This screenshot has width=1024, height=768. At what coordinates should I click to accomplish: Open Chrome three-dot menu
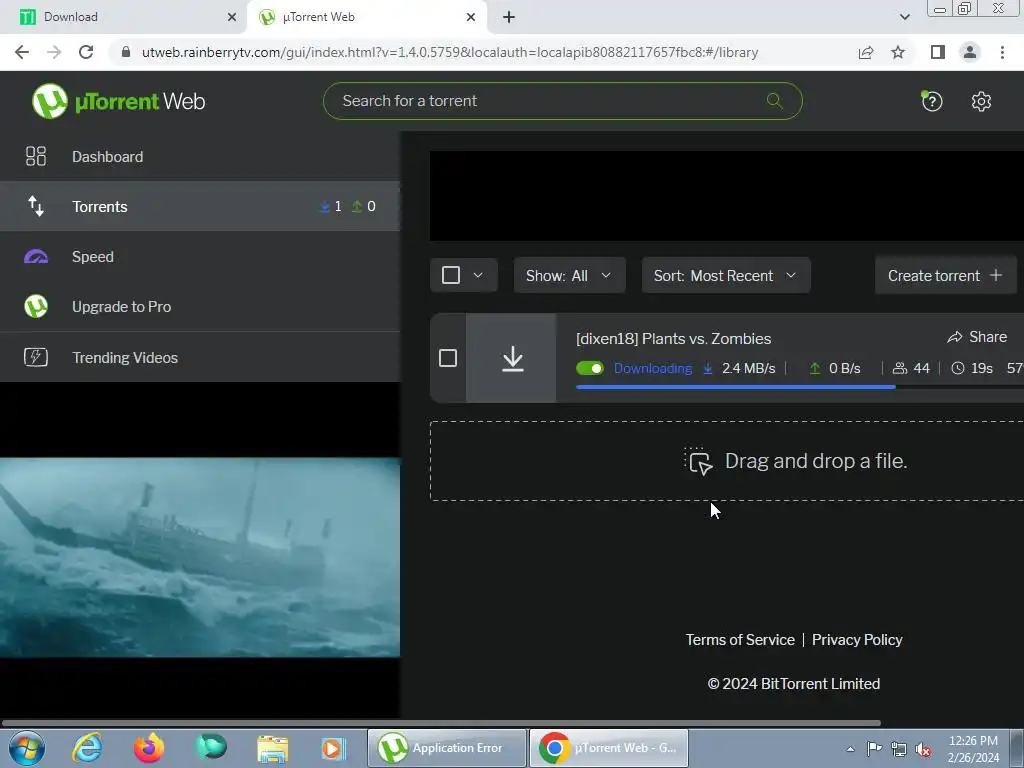pos(1002,52)
